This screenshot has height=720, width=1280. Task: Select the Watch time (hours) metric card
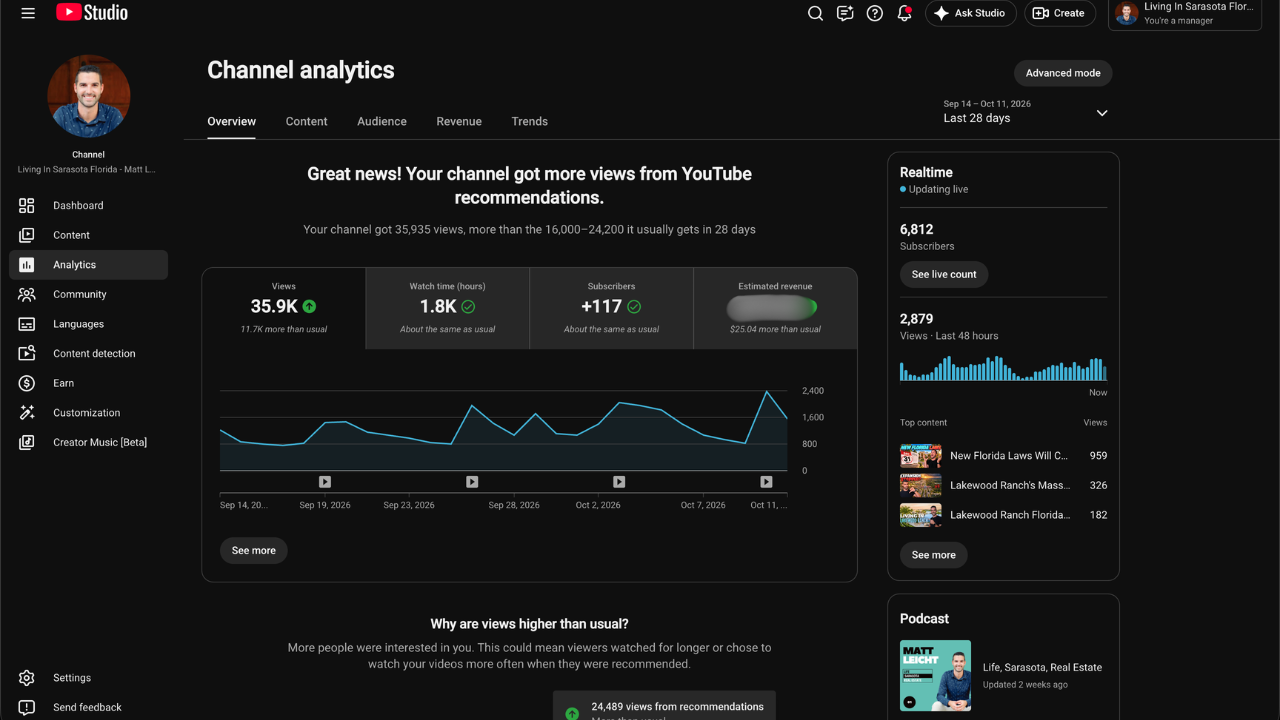[448, 308]
